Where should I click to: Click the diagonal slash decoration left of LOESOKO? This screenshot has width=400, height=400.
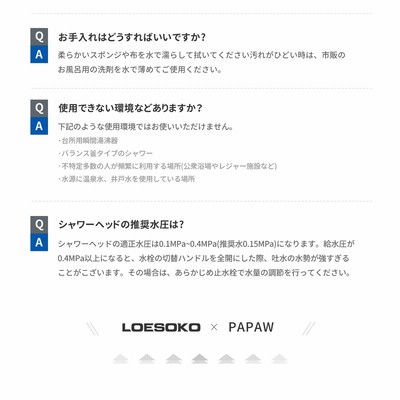pos(93,329)
